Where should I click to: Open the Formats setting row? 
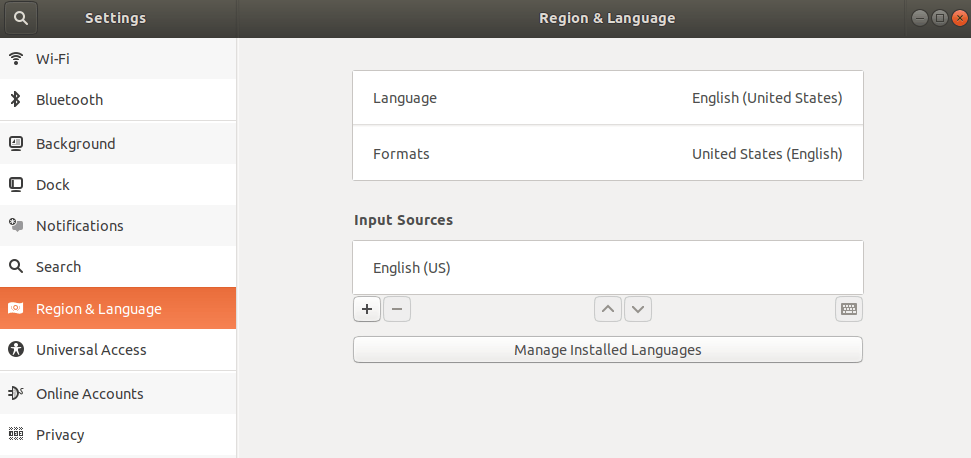pyautogui.click(x=607, y=154)
